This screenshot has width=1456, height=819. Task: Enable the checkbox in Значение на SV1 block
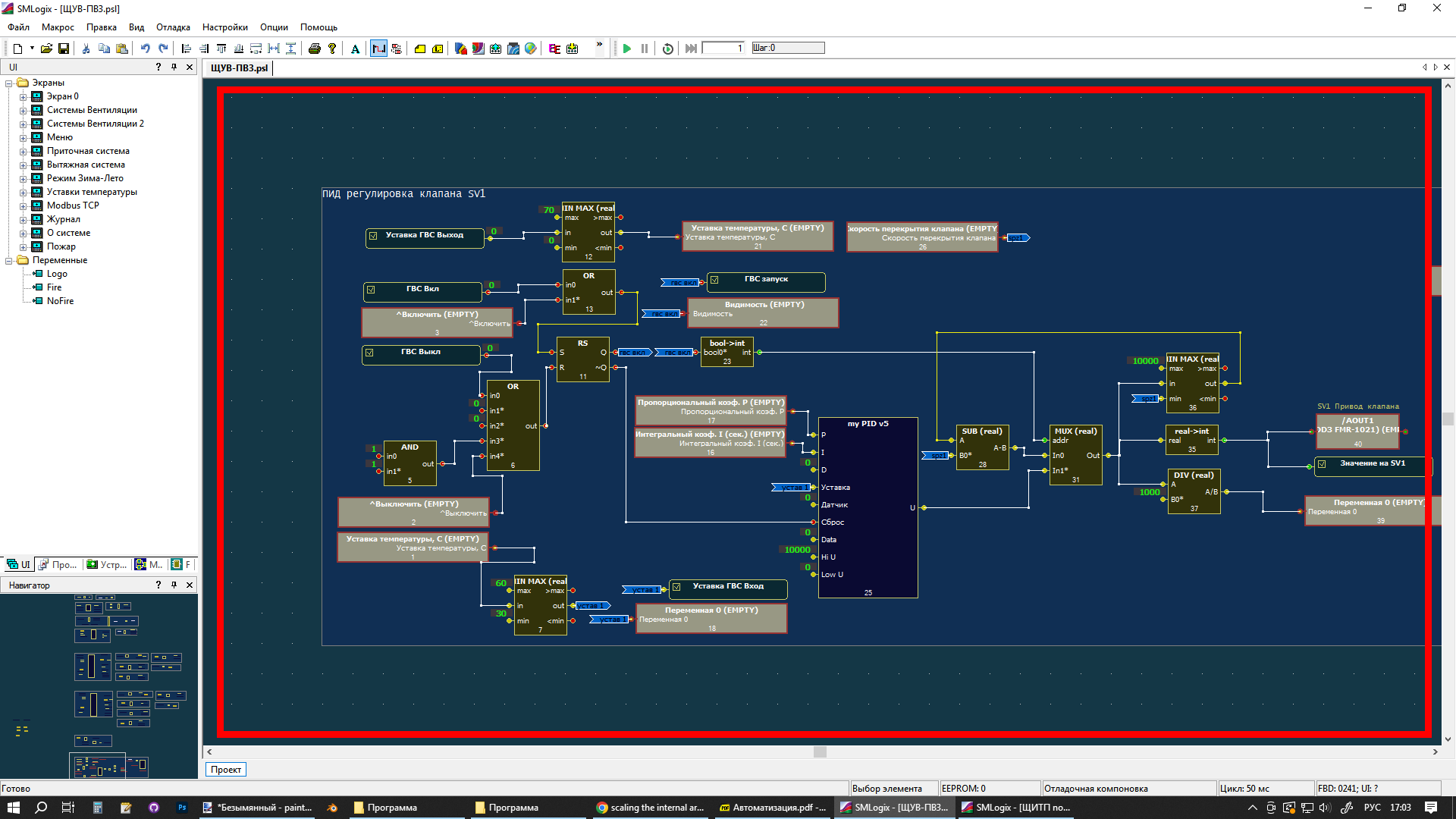tap(1323, 463)
